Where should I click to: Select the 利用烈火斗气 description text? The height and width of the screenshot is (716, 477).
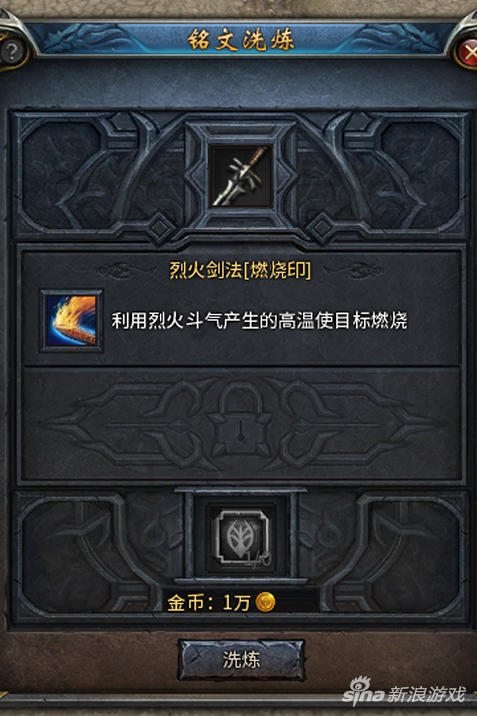point(259,321)
